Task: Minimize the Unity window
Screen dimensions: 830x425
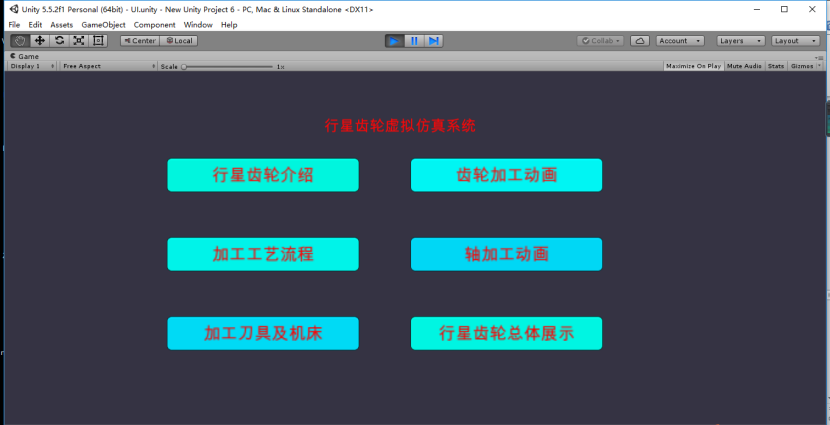Action: [x=757, y=9]
